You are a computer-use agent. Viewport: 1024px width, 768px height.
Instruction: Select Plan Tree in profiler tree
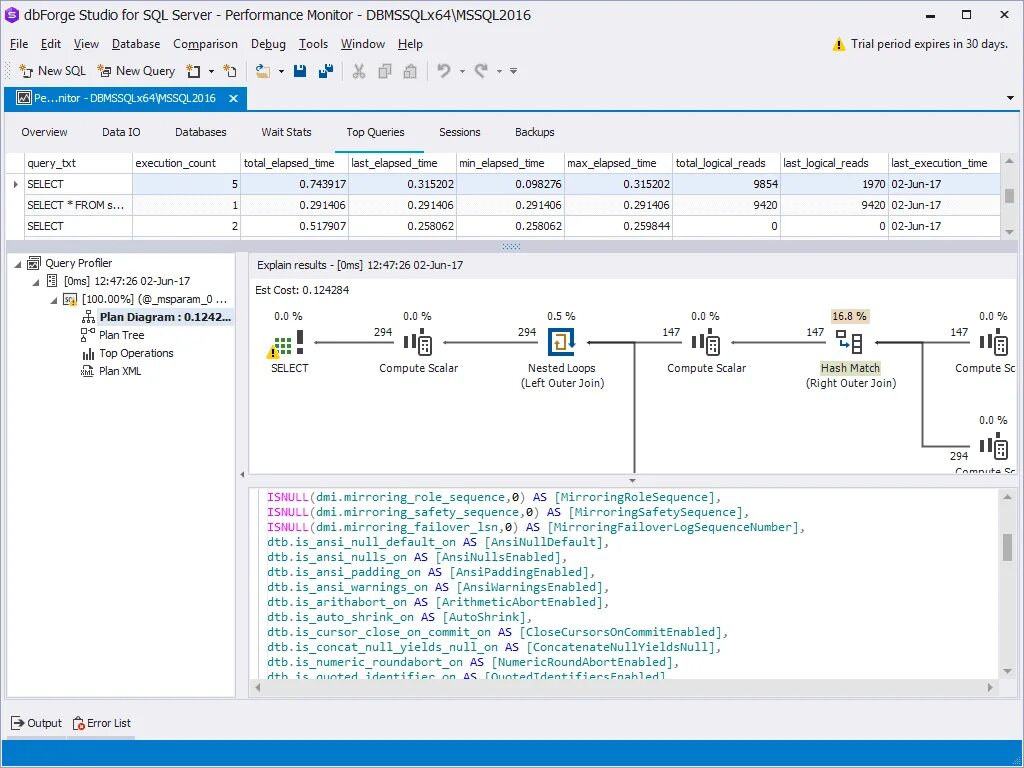121,335
